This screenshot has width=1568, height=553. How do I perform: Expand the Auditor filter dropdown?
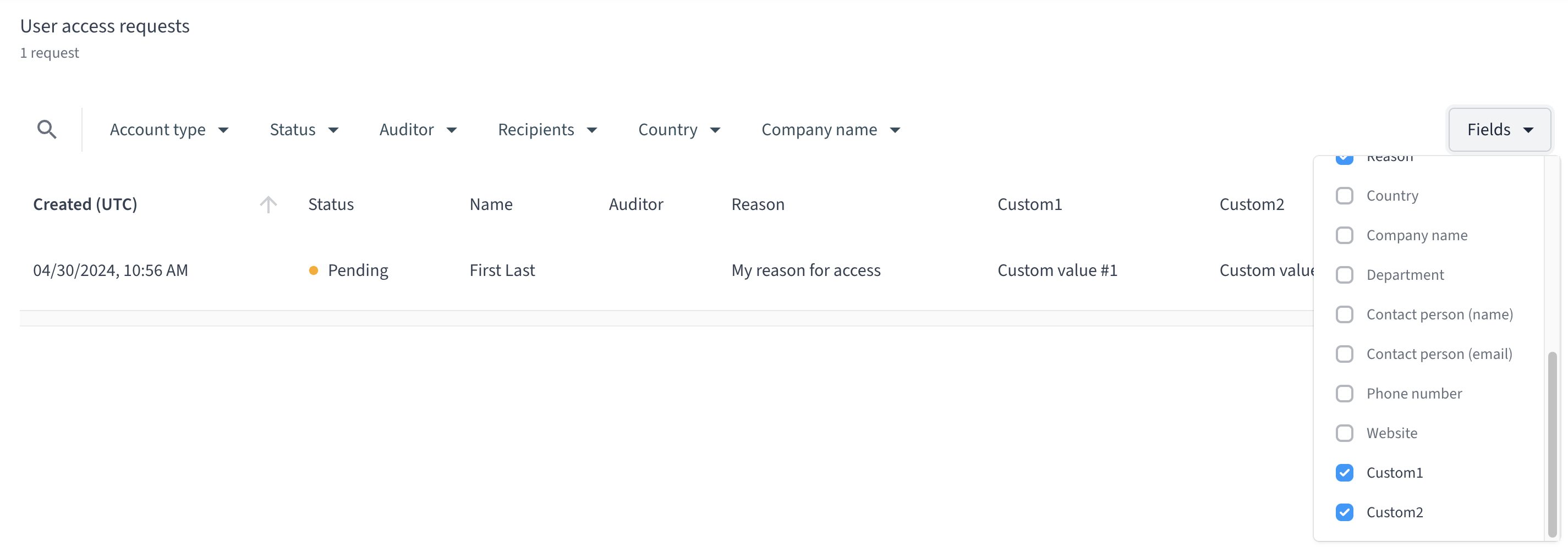point(418,130)
